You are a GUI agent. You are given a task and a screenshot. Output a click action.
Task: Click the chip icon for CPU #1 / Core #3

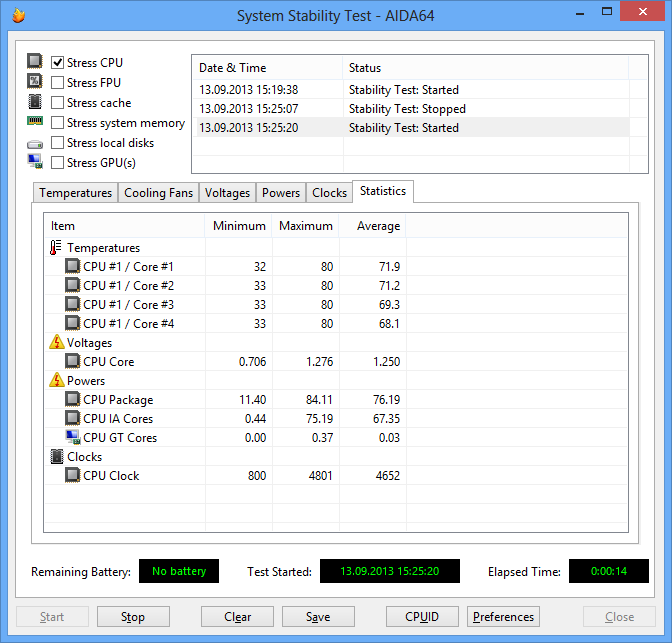point(72,304)
